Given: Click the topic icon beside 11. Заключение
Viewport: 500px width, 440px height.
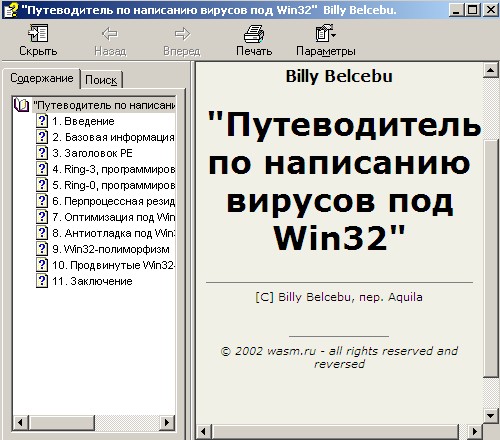Looking at the screenshot, I should 42,281.
